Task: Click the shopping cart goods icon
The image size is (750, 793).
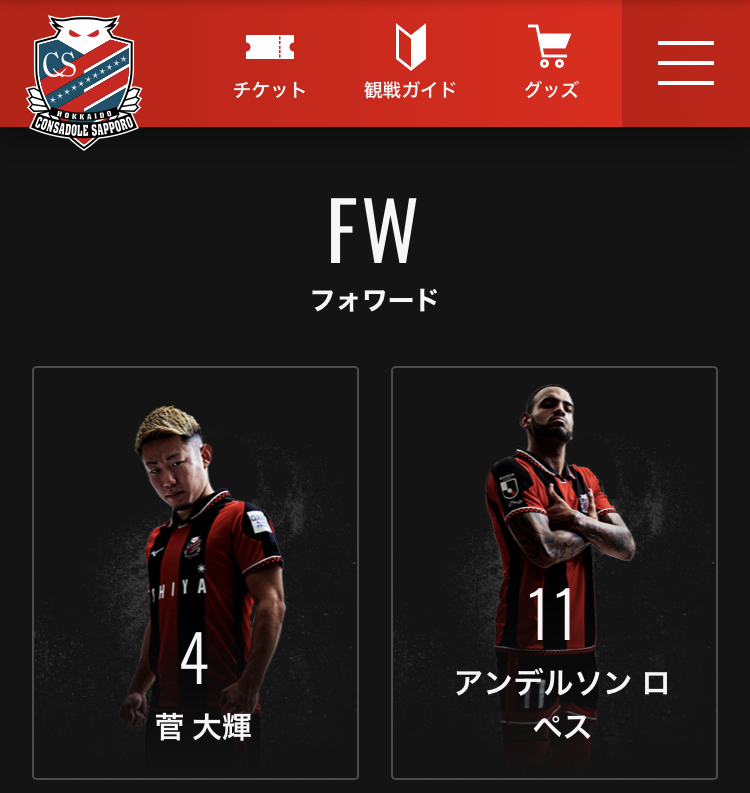Action: [550, 46]
